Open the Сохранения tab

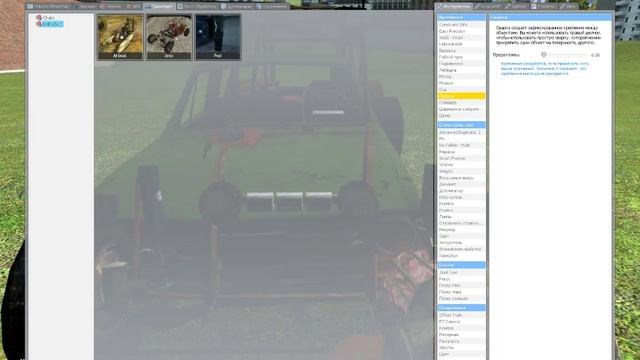272,7
